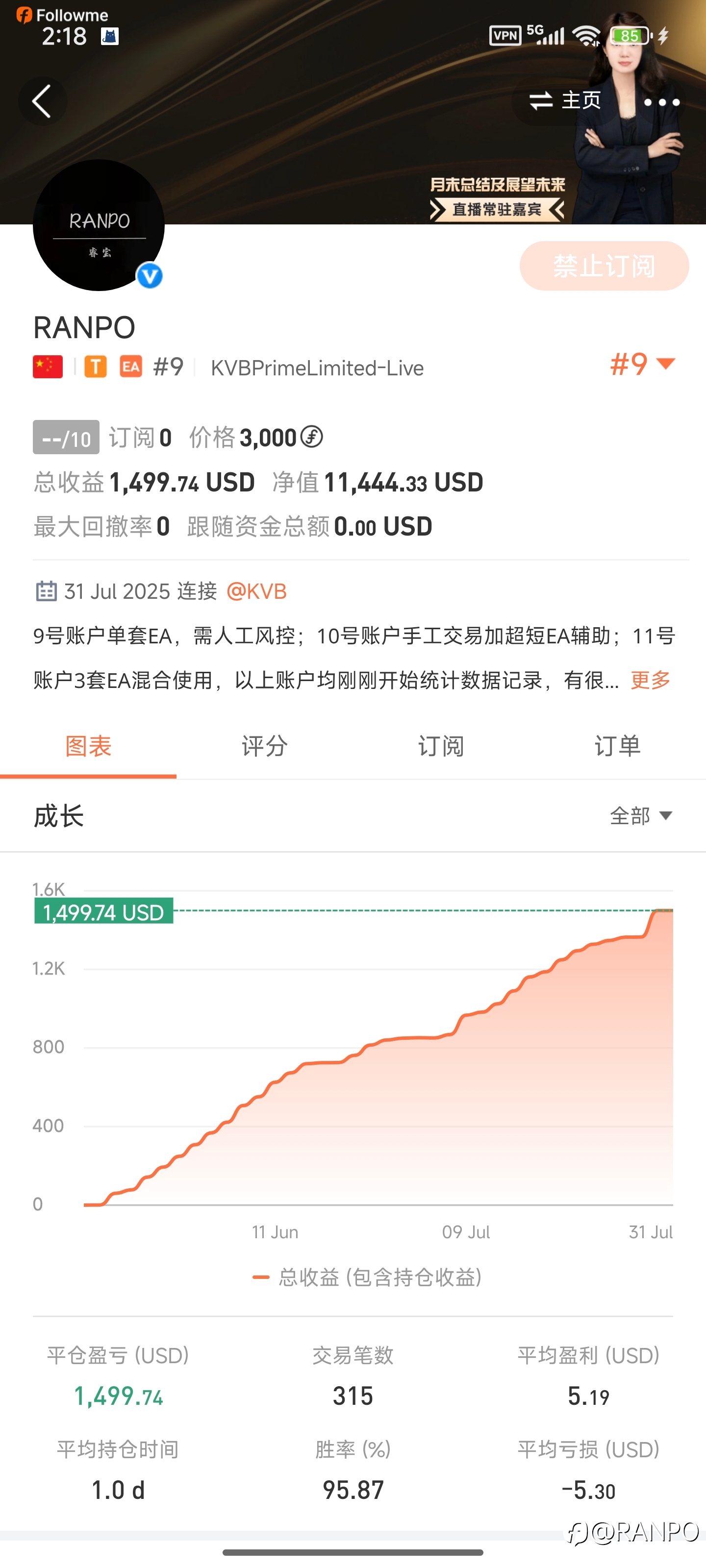
Task: Expand the #9 account dropdown
Action: (x=643, y=365)
